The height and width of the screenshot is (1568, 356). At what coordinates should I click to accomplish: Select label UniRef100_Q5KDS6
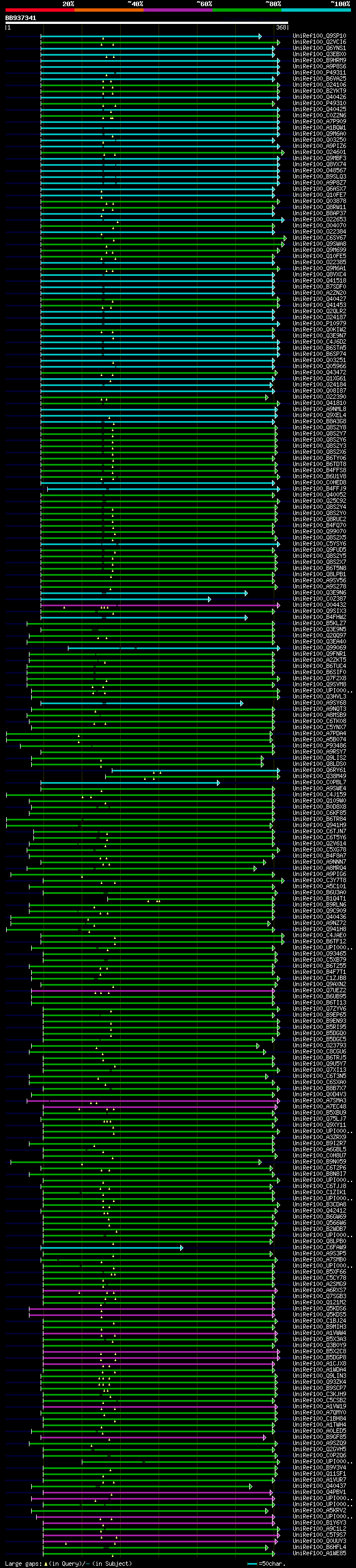(x=319, y=1308)
